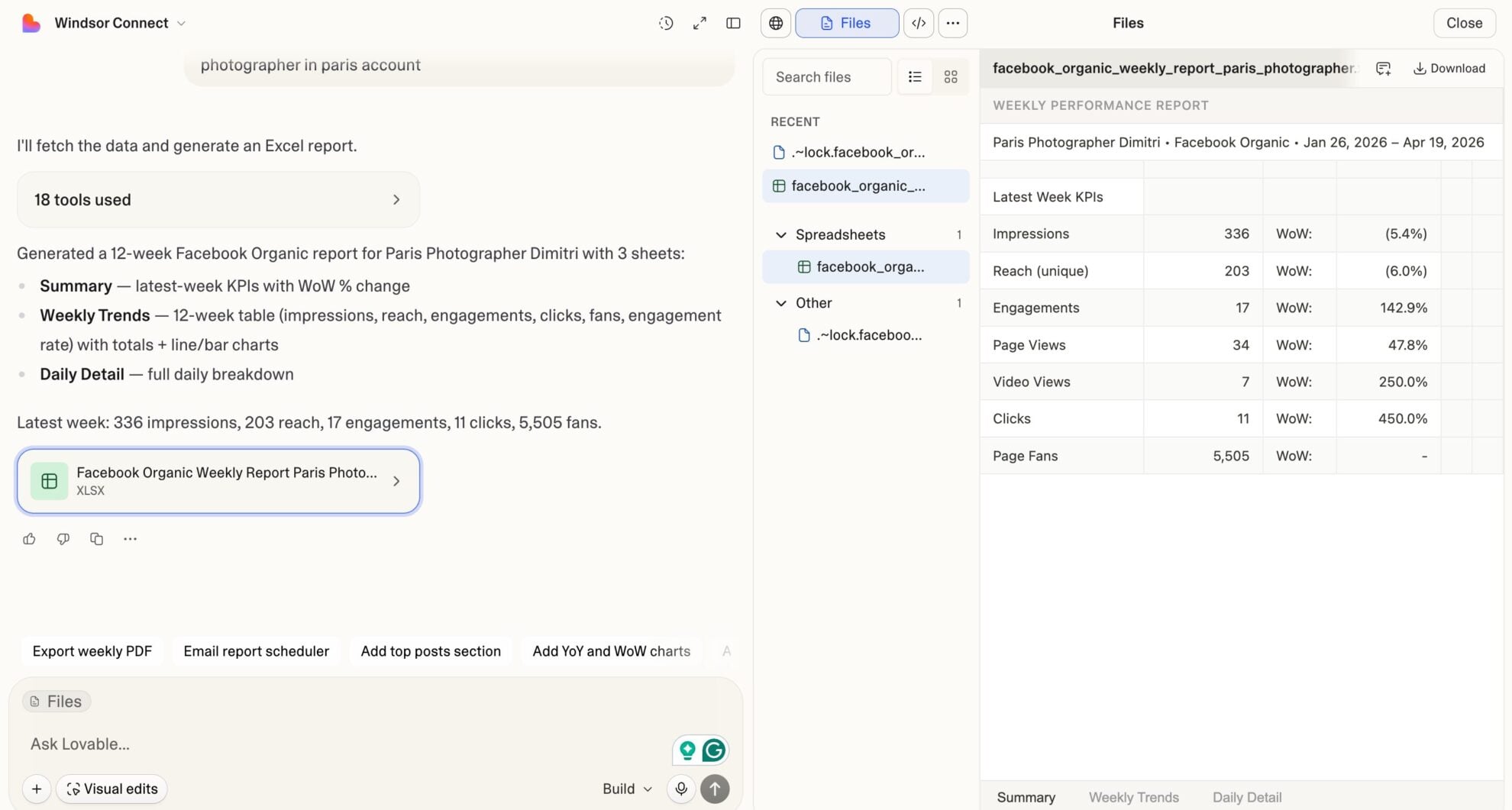Select the Reach (unique) row label
This screenshot has width=1512, height=810.
tap(1061, 271)
